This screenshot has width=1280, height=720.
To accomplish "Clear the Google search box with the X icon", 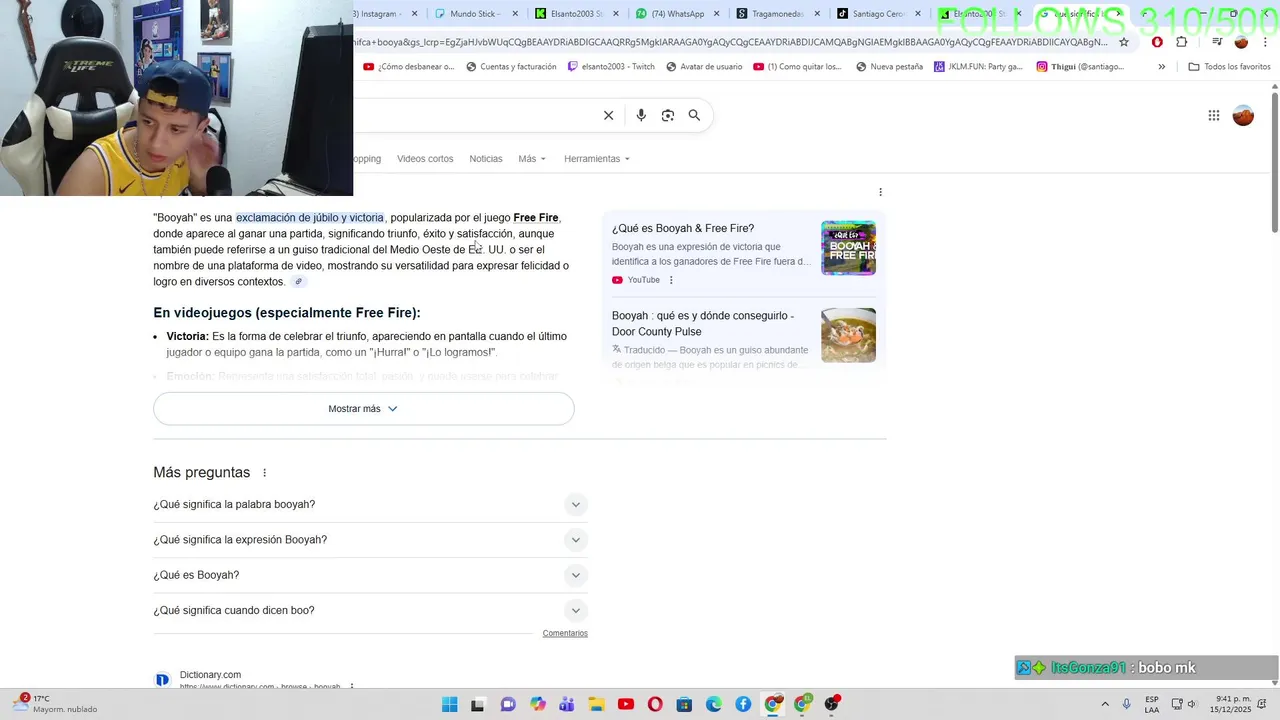I will (x=608, y=115).
